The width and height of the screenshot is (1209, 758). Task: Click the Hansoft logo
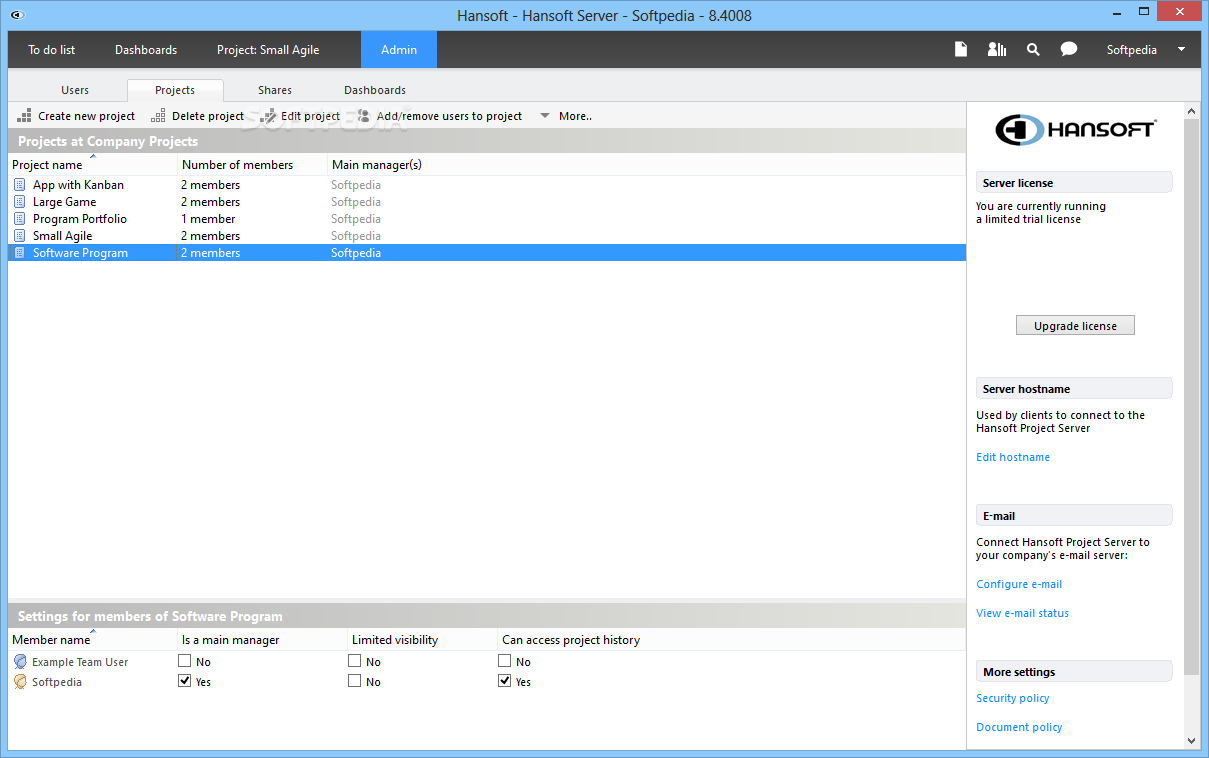tap(1076, 130)
